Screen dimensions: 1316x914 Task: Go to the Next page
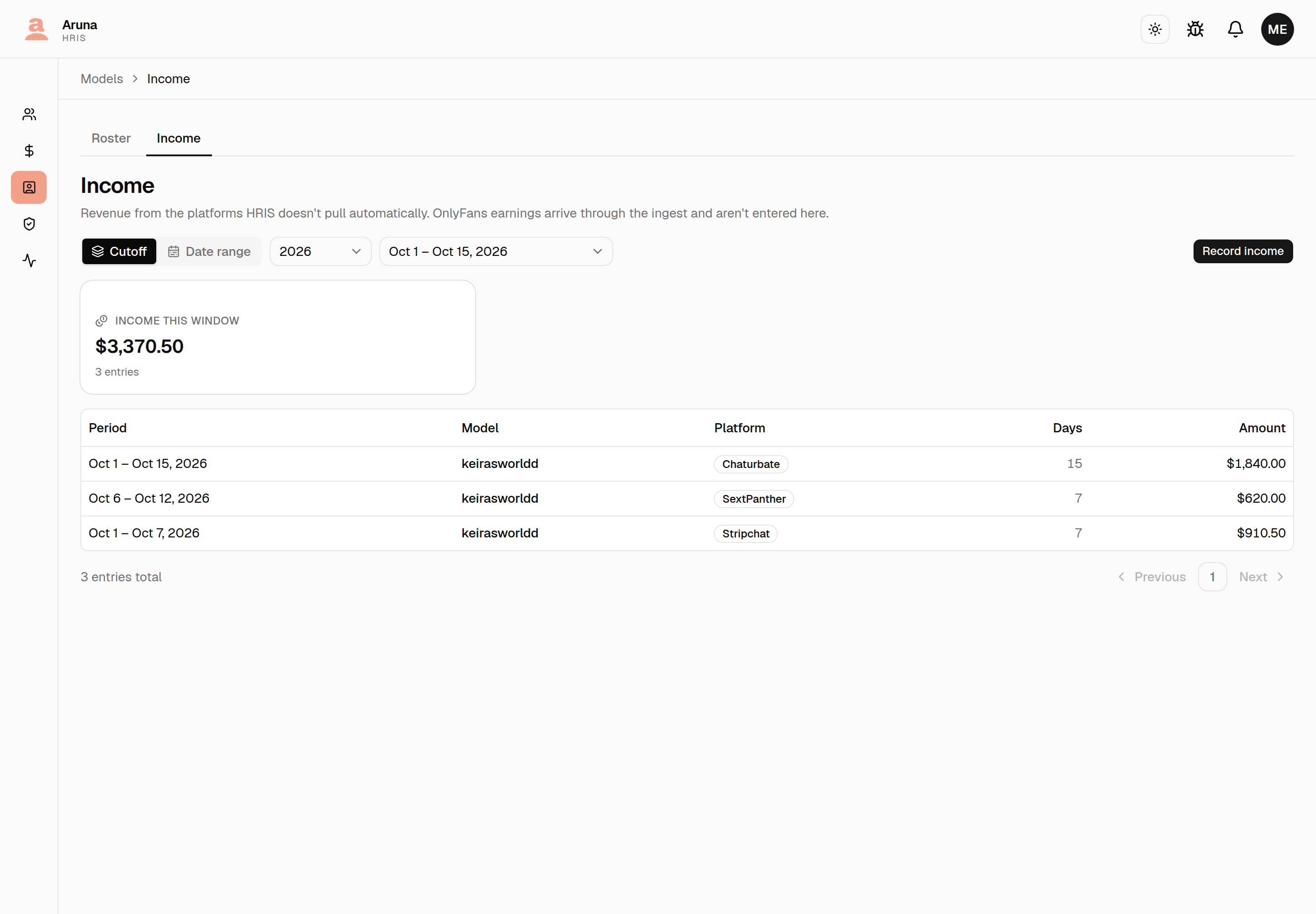(x=1262, y=577)
